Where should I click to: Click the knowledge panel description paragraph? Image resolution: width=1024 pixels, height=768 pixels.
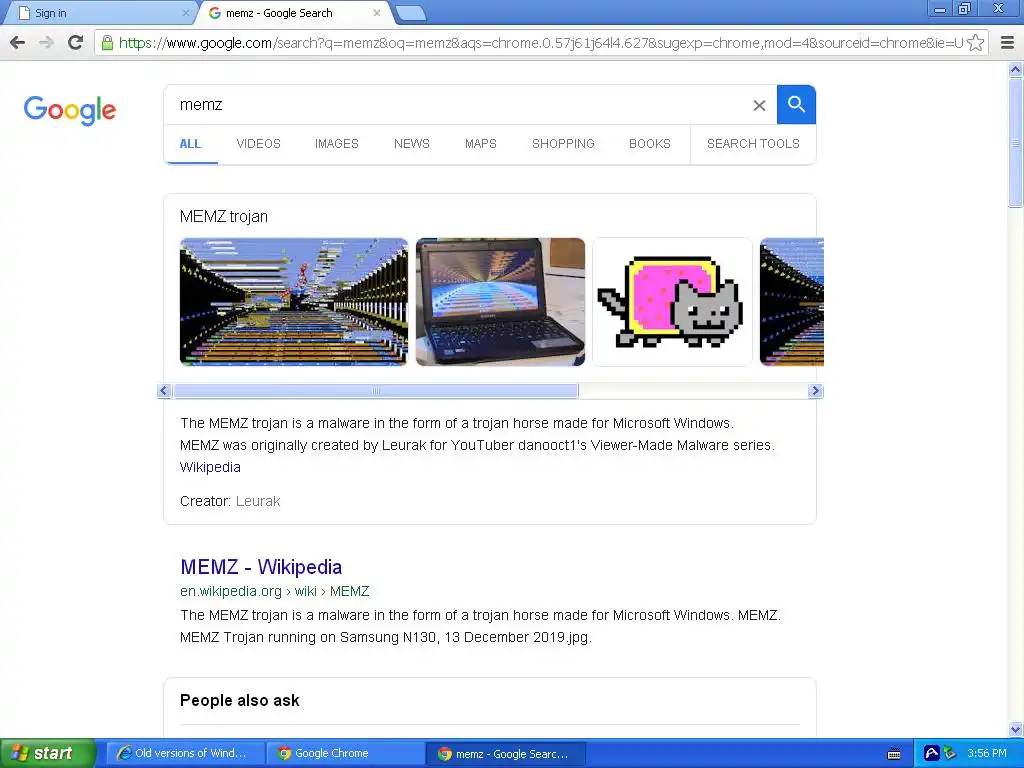[x=477, y=434]
